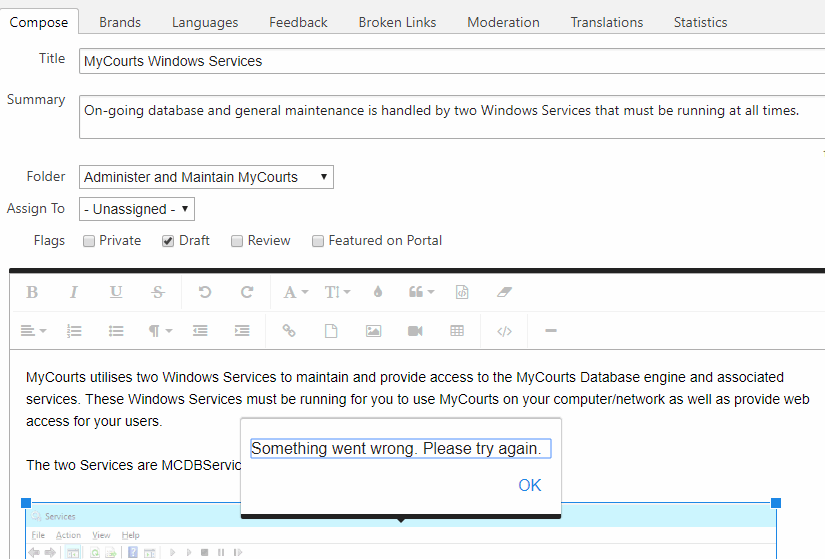The image size is (825, 559).
Task: Click the insert image icon
Action: [x=373, y=330]
